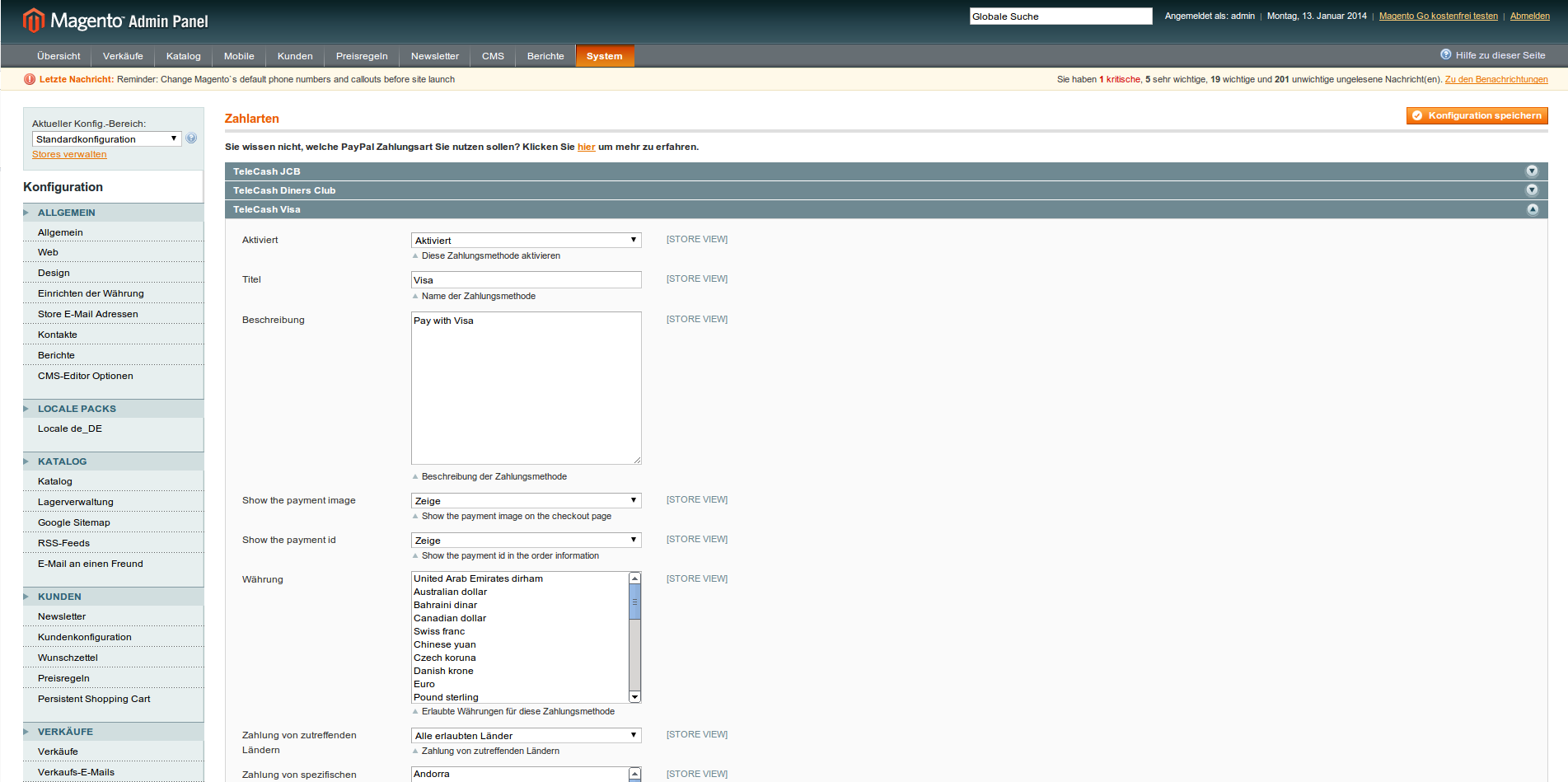Viewport: 1568px width, 782px height.
Task: Open the Show the payment id dropdown
Action: [x=526, y=541]
